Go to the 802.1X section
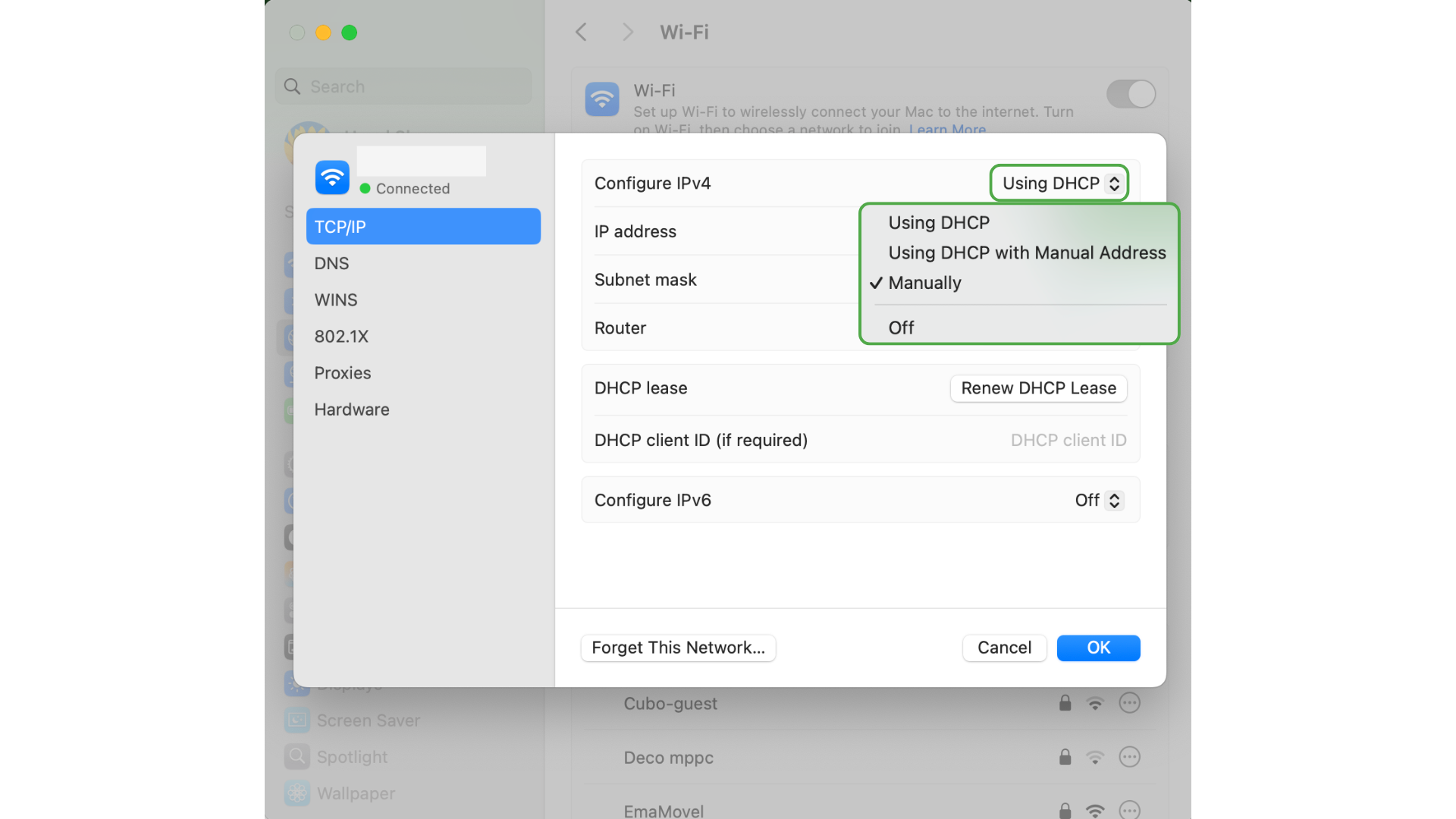 point(423,336)
